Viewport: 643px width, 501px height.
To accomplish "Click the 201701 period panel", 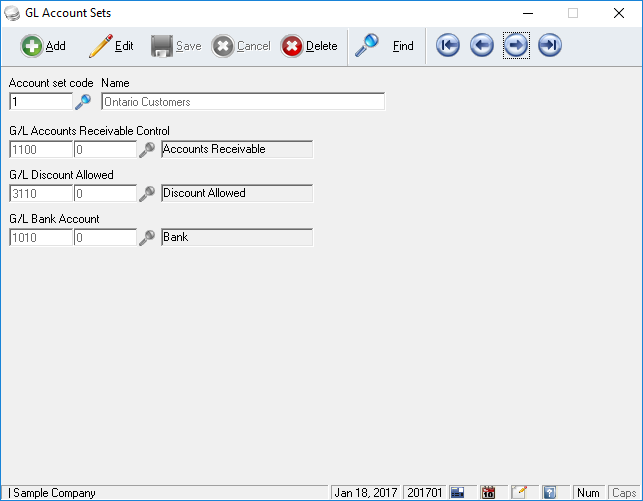I will click(424, 492).
